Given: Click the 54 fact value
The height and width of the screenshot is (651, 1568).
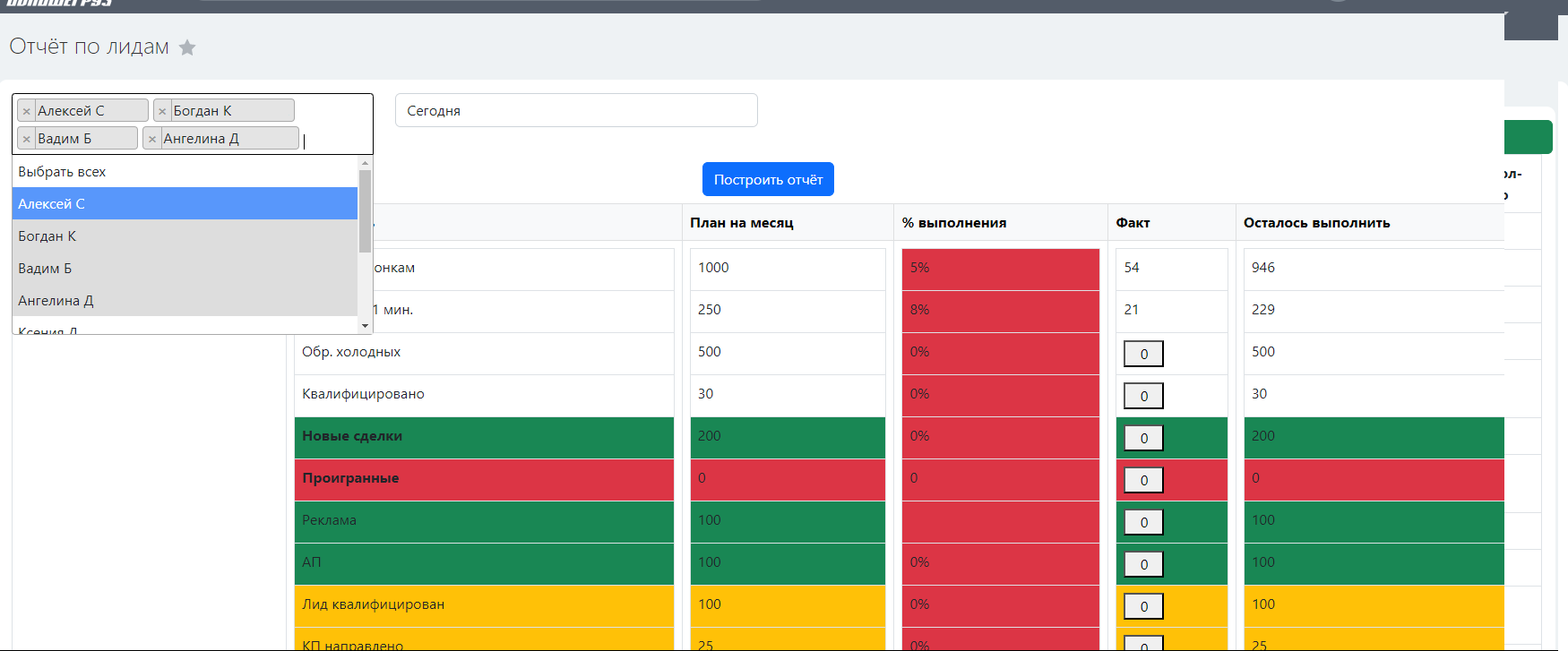Looking at the screenshot, I should [x=1132, y=268].
